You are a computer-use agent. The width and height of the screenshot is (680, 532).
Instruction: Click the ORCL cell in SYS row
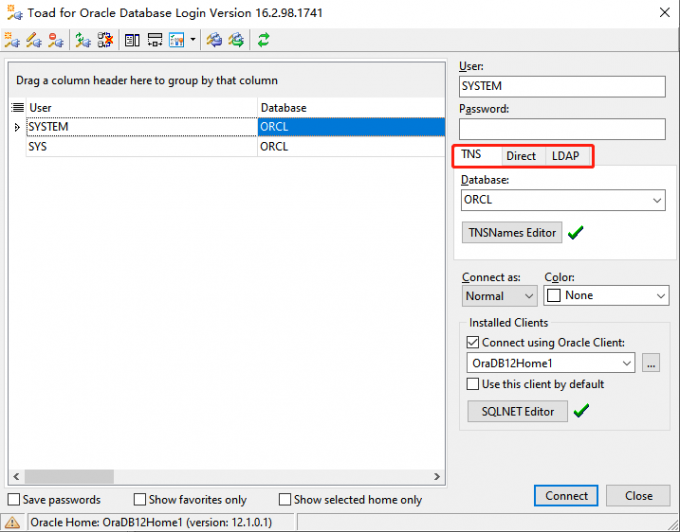(x=351, y=147)
